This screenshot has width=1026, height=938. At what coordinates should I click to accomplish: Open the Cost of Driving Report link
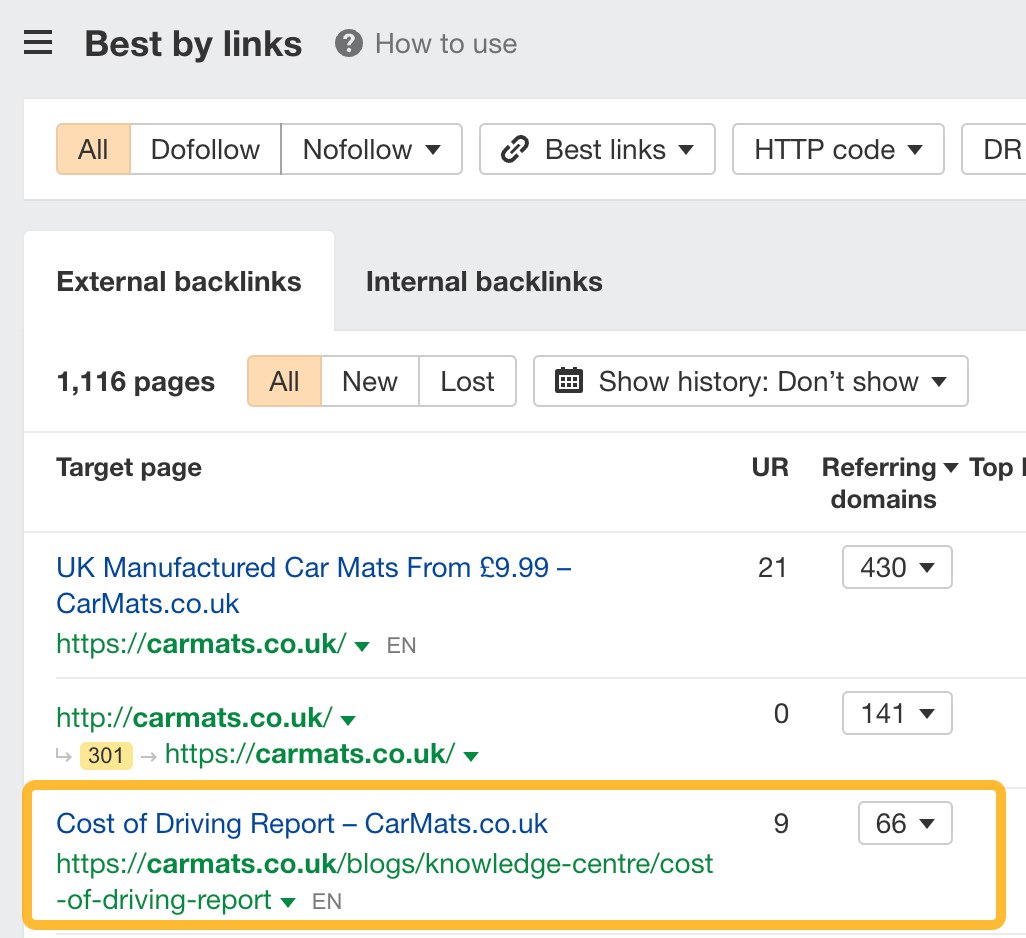pos(302,823)
